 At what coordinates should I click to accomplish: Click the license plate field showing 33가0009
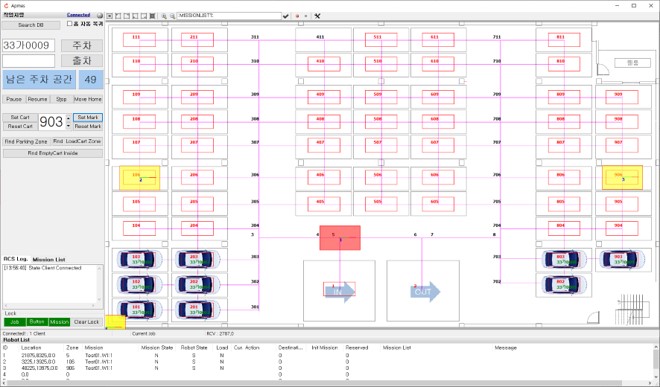coord(29,45)
